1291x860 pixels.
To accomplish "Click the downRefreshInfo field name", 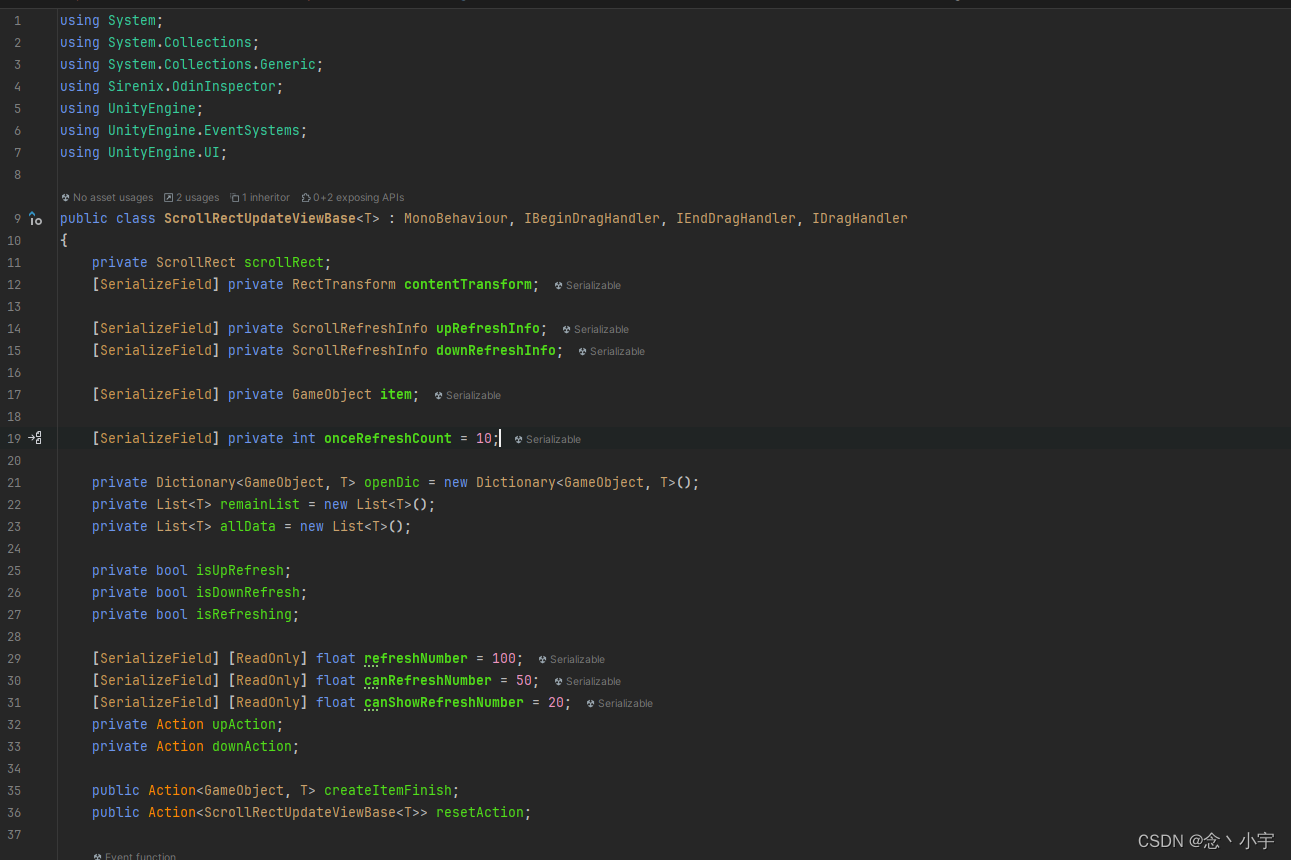I will click(x=496, y=351).
